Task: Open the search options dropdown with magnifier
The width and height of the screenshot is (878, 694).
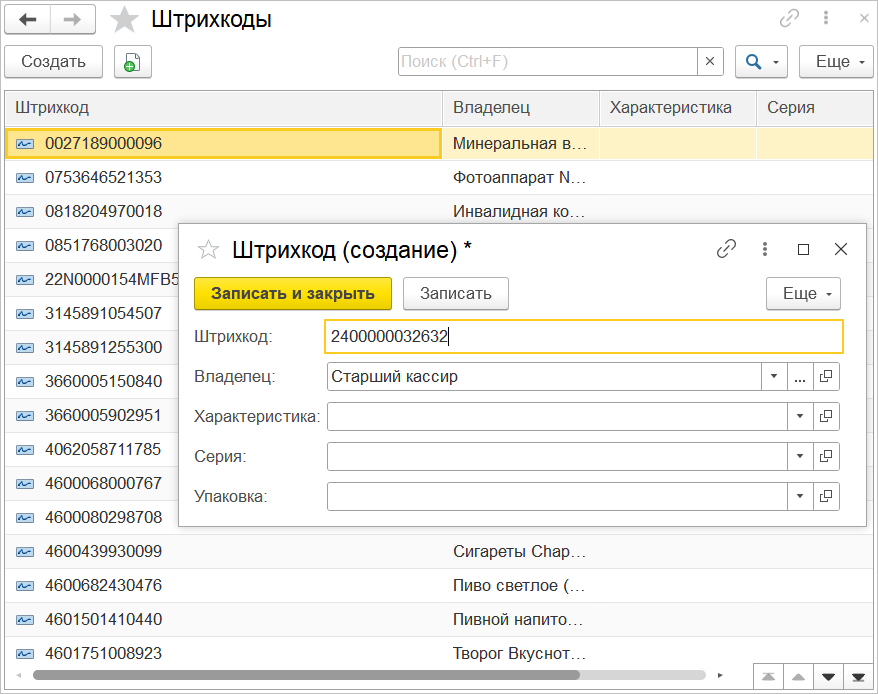Action: (x=762, y=62)
